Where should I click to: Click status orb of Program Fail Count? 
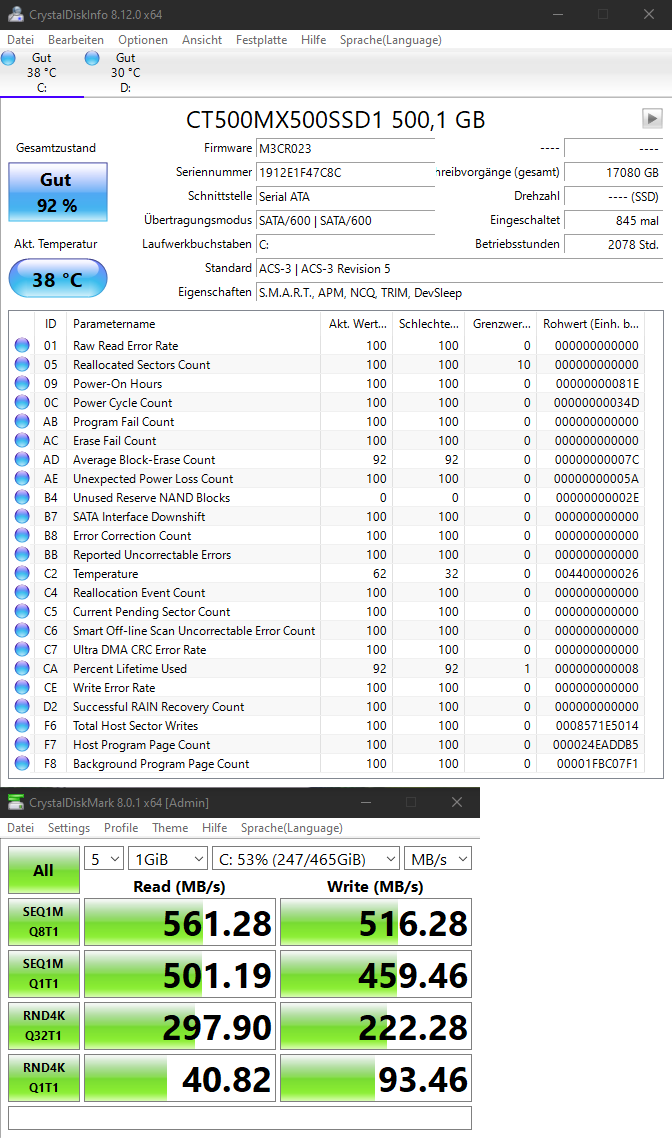22,422
